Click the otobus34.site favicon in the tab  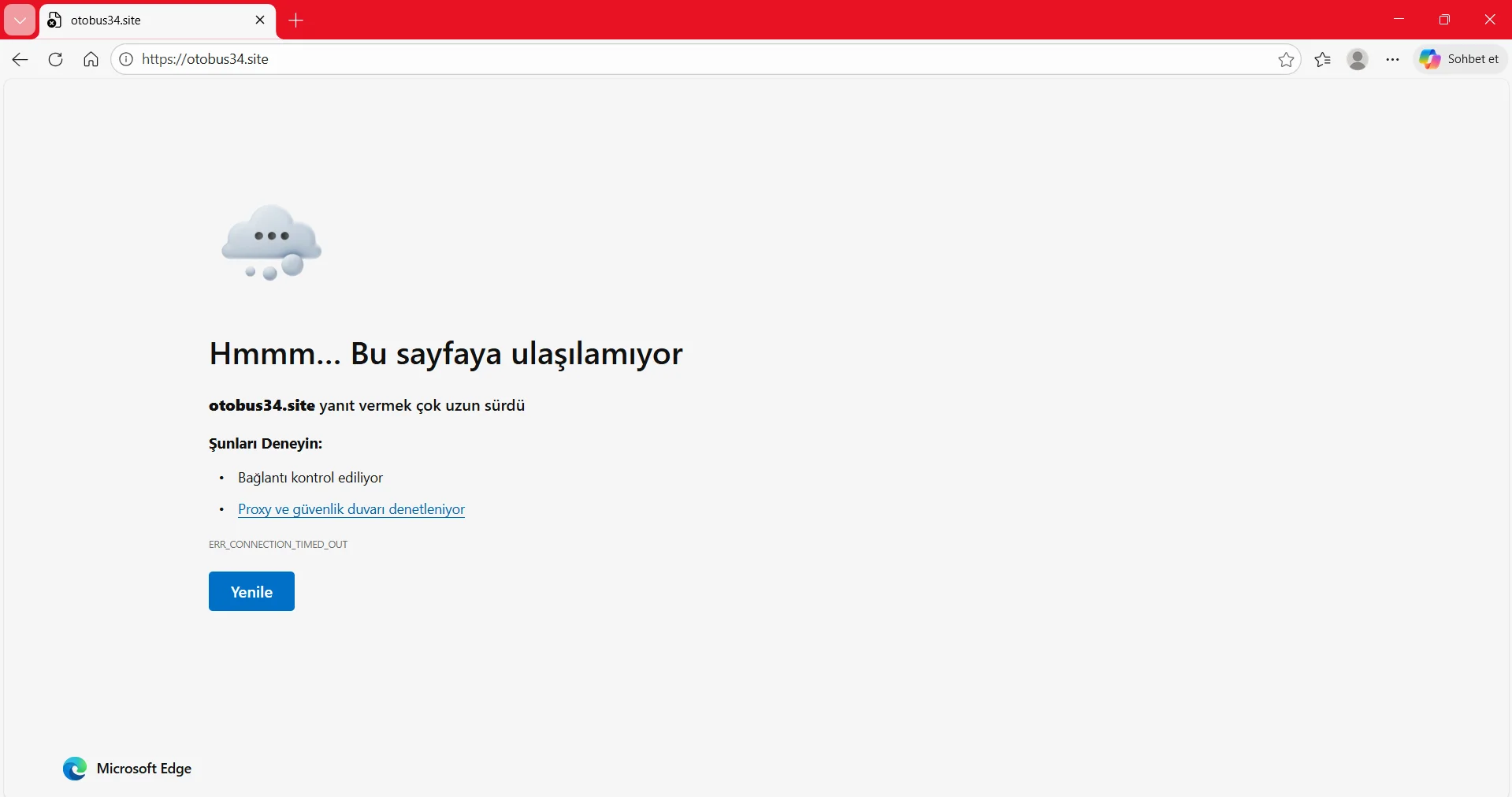53,20
